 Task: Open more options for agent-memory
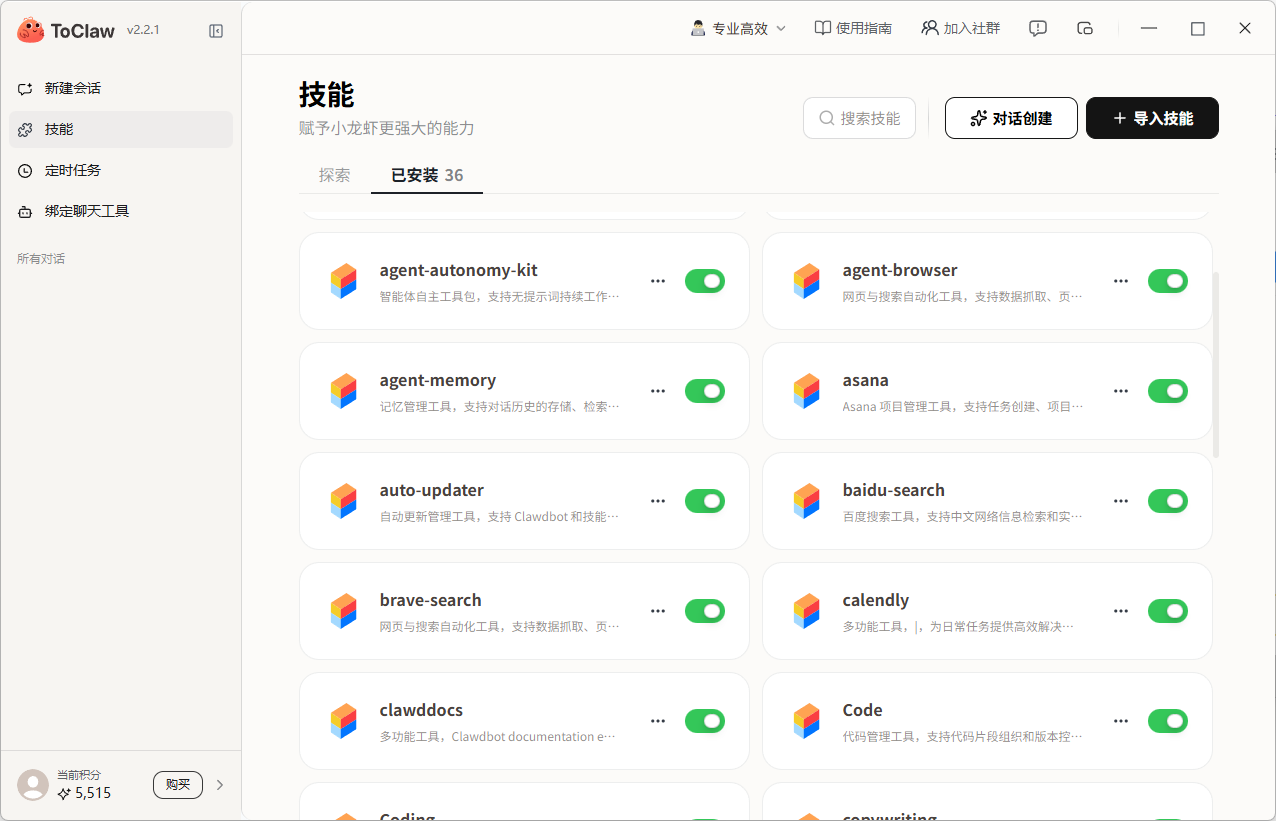658,391
